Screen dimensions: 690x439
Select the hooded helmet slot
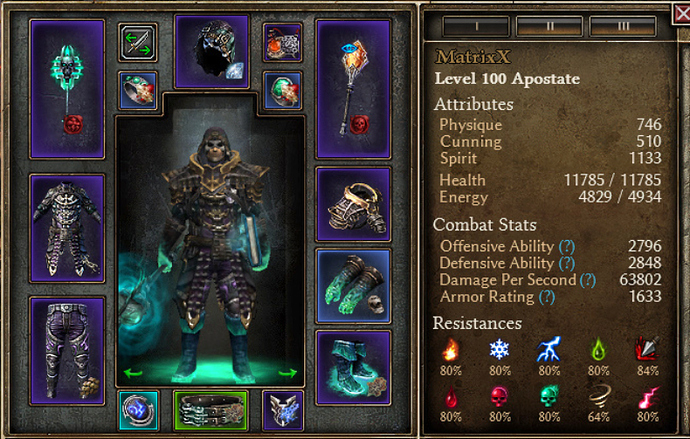(212, 51)
